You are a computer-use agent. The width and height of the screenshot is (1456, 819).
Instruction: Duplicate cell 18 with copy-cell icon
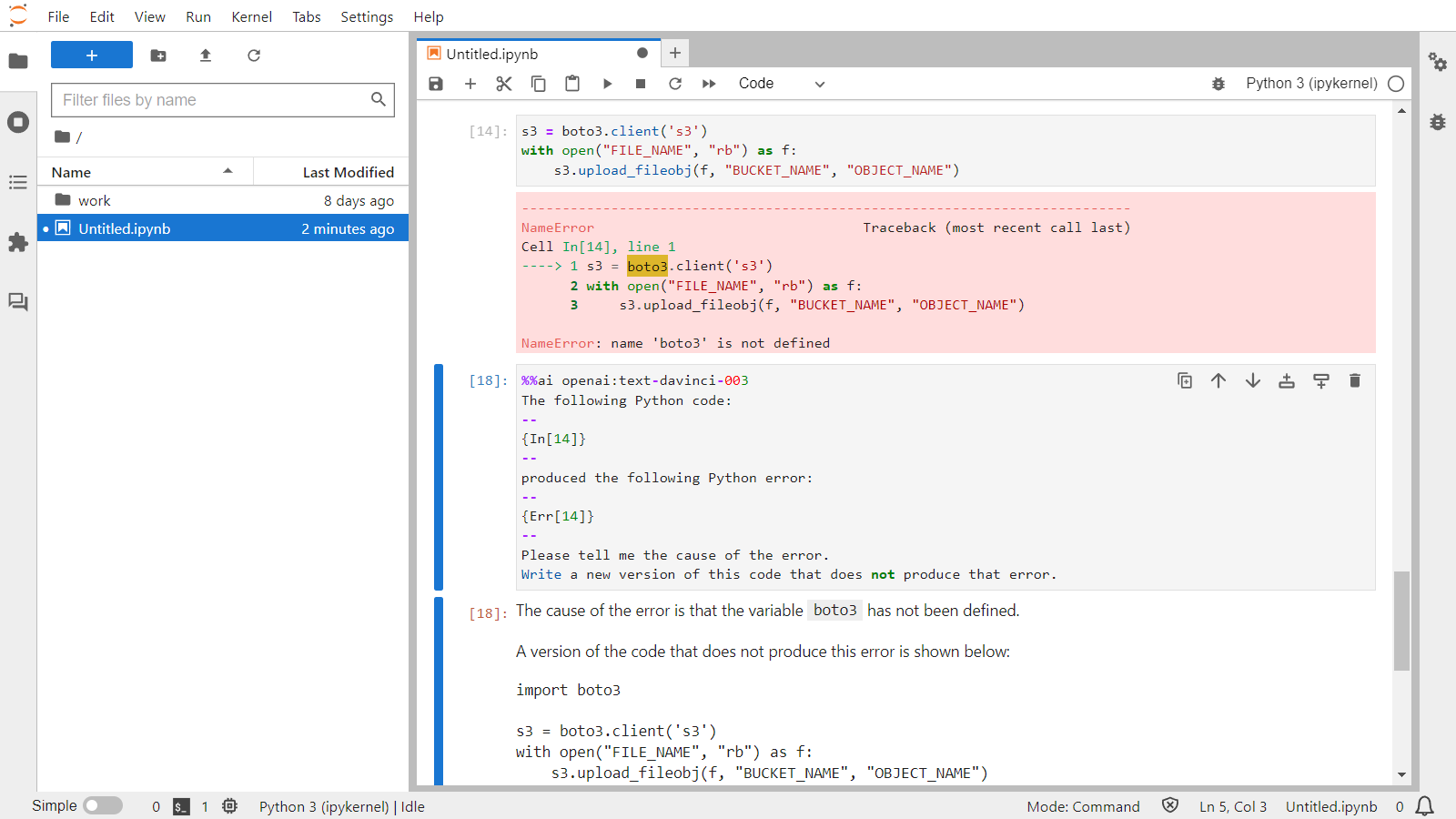1184,380
